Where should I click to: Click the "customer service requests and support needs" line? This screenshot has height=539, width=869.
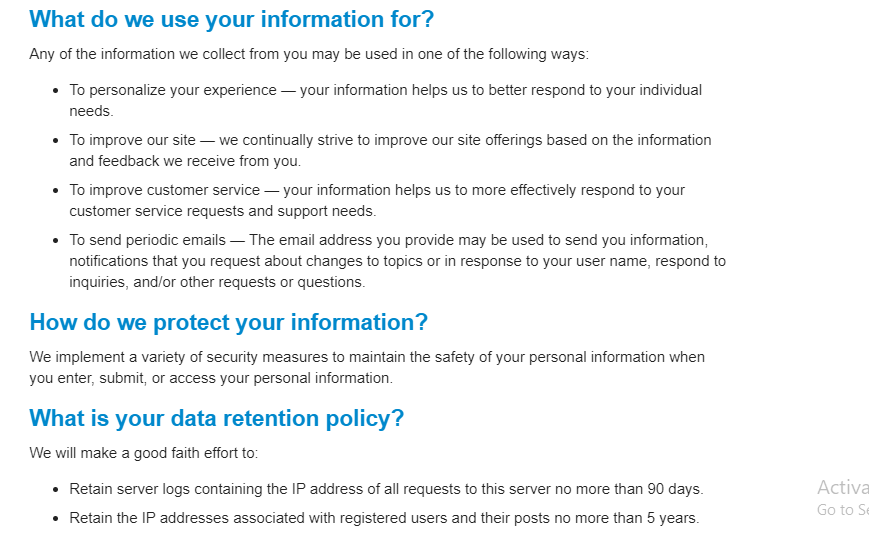(x=223, y=211)
